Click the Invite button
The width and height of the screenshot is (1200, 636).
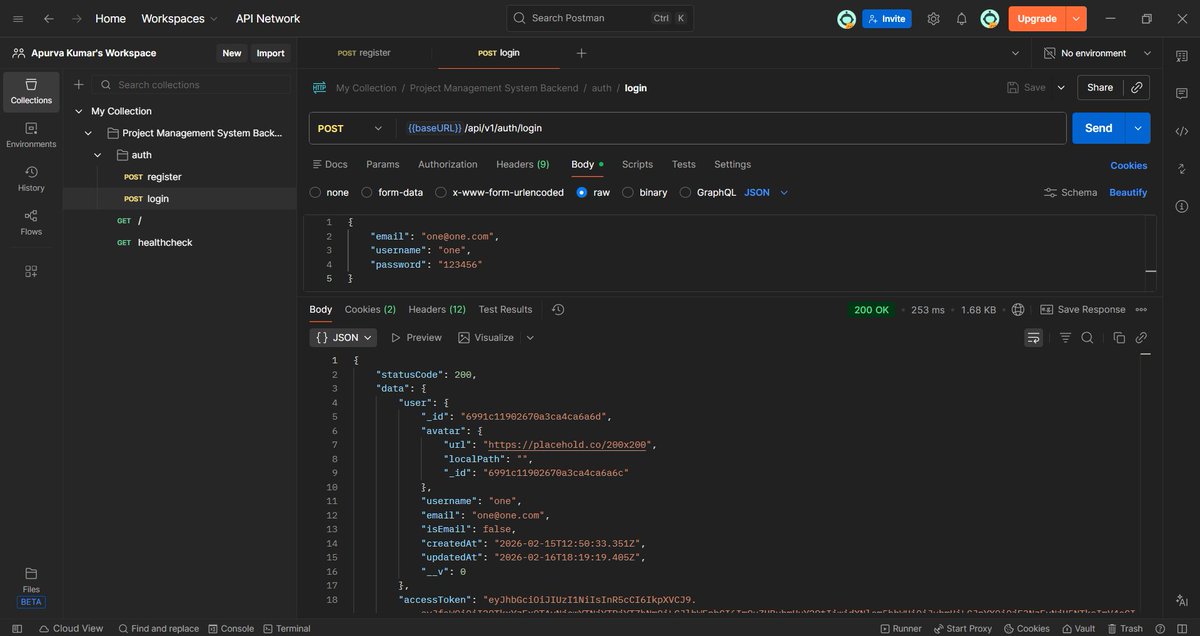tap(887, 18)
